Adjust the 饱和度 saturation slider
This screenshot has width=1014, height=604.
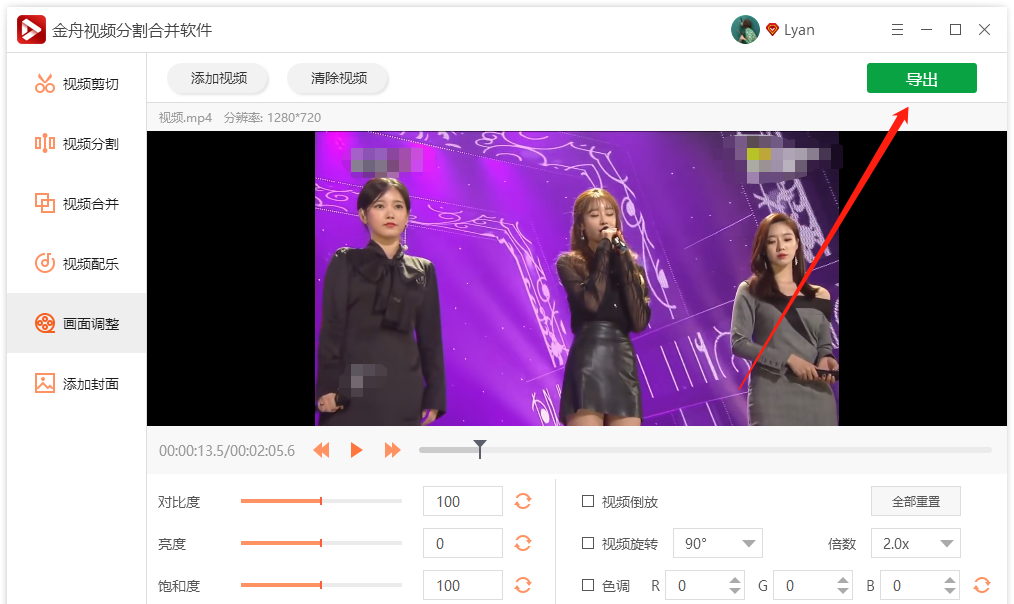click(321, 585)
